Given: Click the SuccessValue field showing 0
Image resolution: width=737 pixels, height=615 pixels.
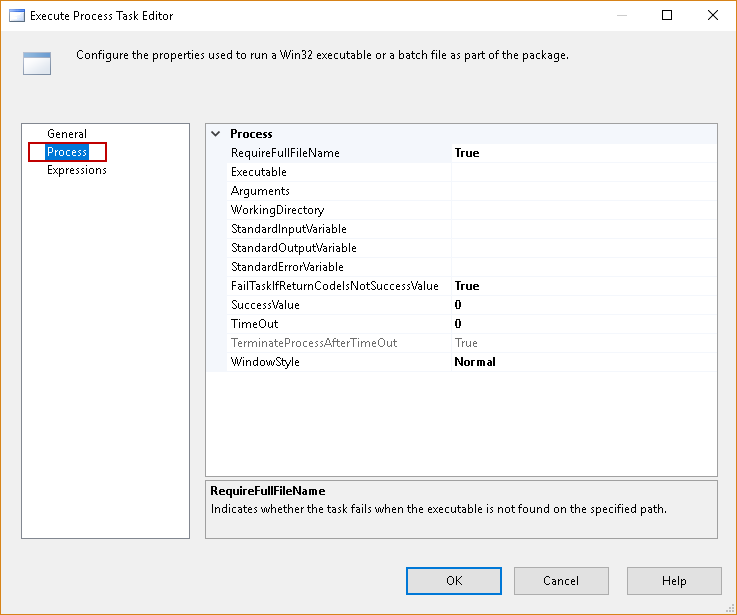Looking at the screenshot, I should tap(583, 305).
